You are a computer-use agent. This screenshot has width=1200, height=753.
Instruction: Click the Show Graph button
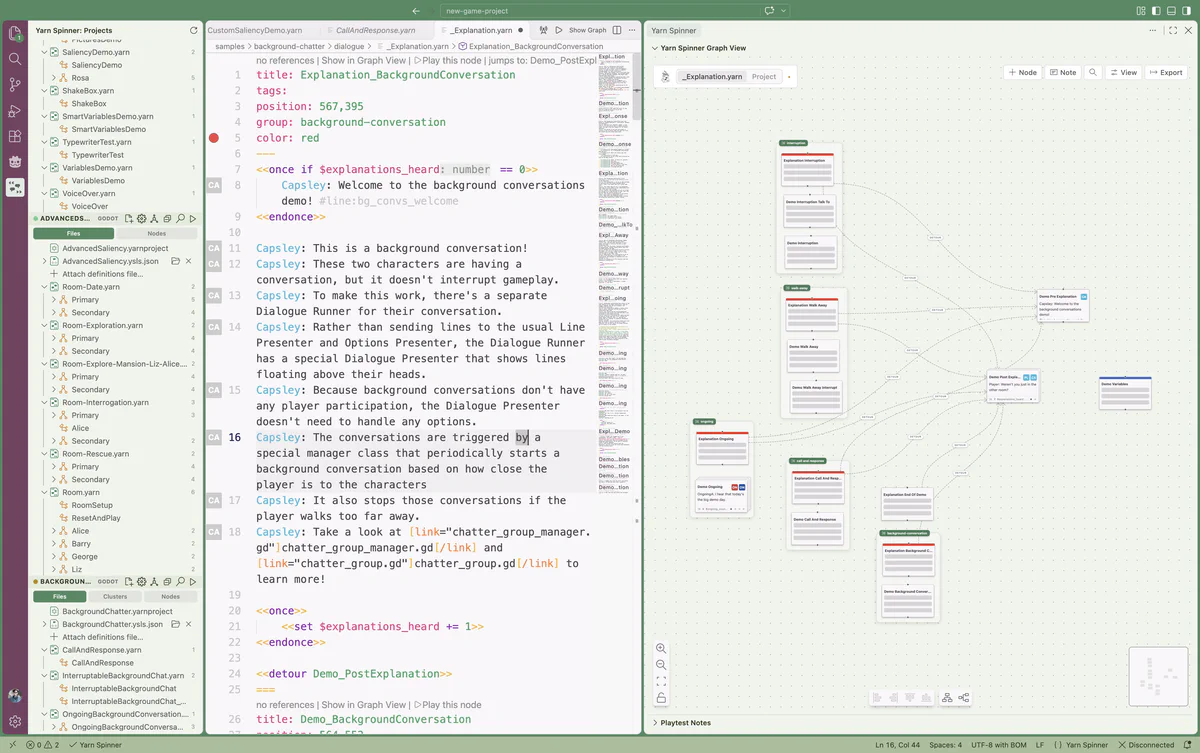(587, 30)
